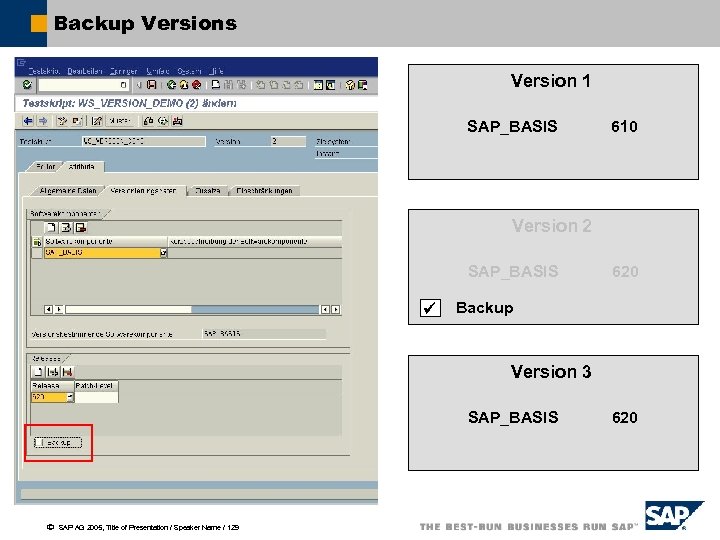Click the Other Object icon

pos(77,121)
